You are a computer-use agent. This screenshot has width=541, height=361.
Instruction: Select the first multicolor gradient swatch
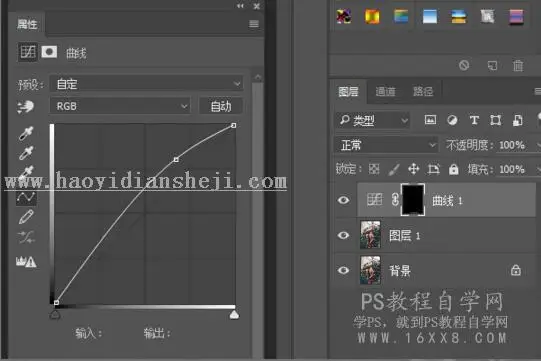point(344,16)
